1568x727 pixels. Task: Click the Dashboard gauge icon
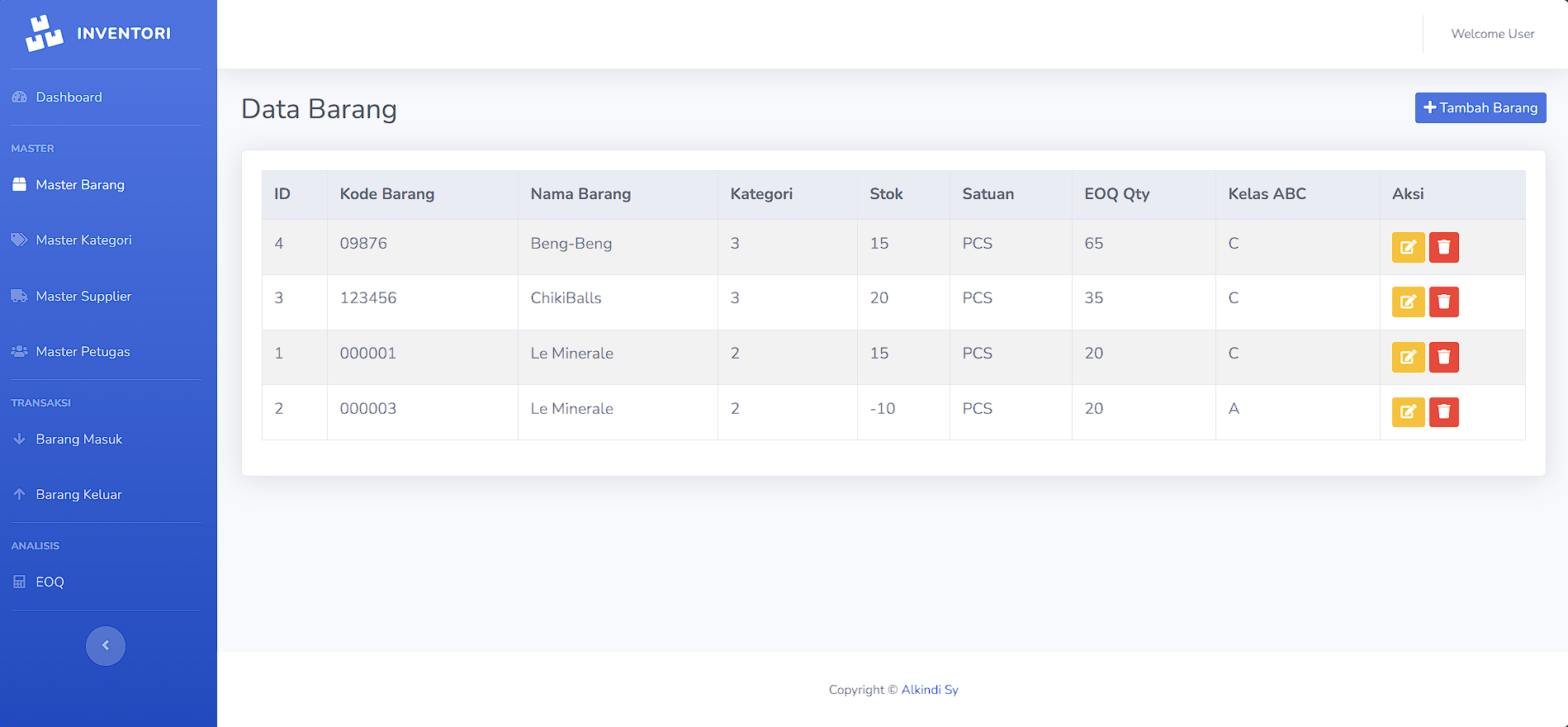(x=20, y=97)
